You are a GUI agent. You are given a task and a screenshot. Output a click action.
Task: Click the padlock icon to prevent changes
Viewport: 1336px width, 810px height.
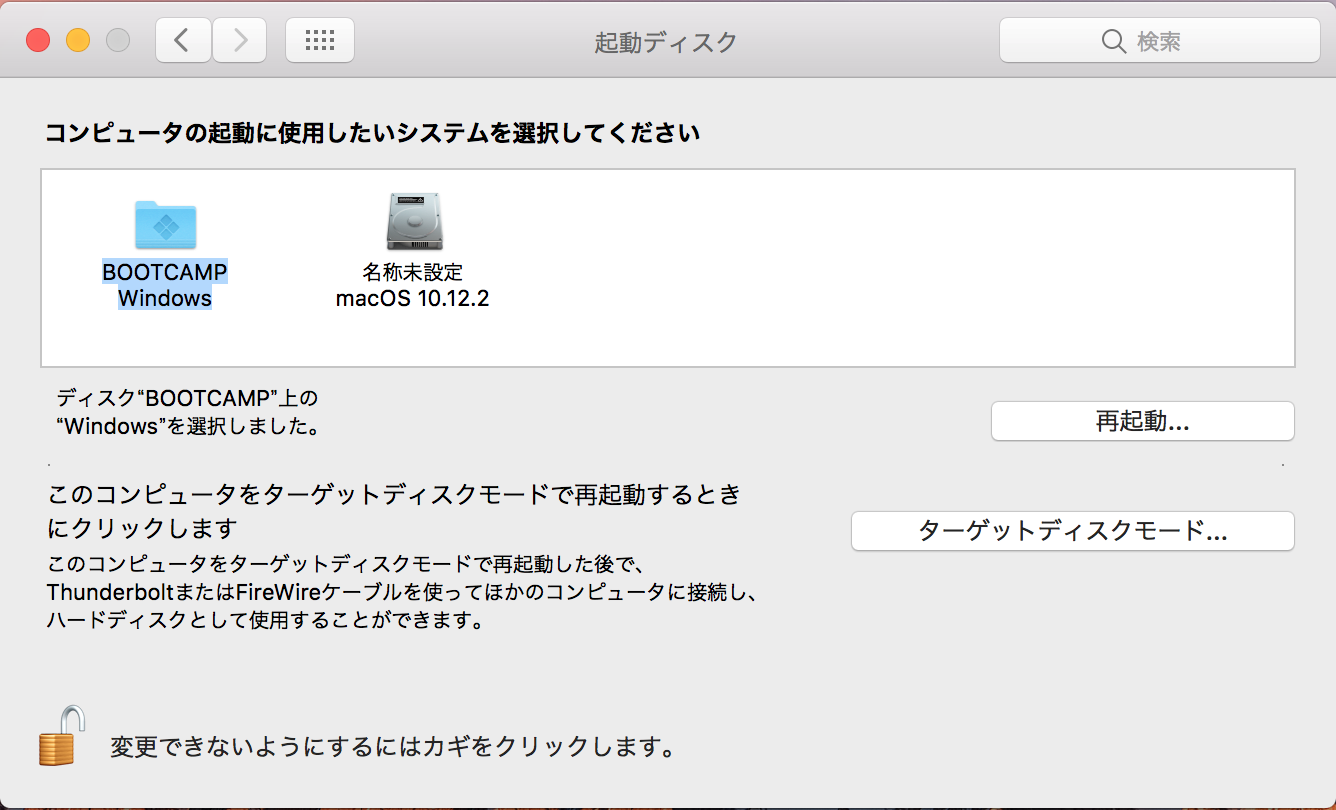point(62,736)
